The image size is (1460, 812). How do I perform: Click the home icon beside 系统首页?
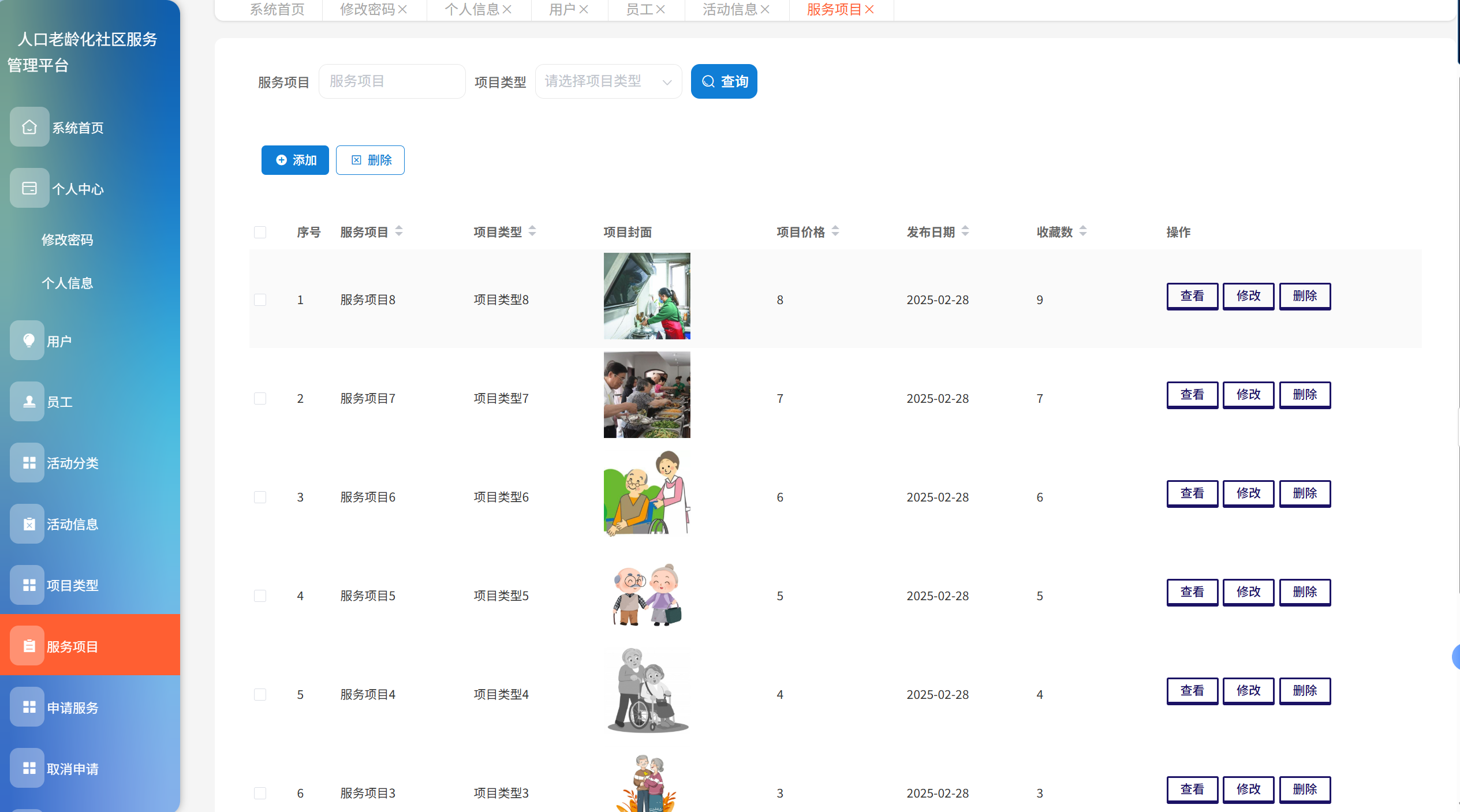tap(29, 127)
